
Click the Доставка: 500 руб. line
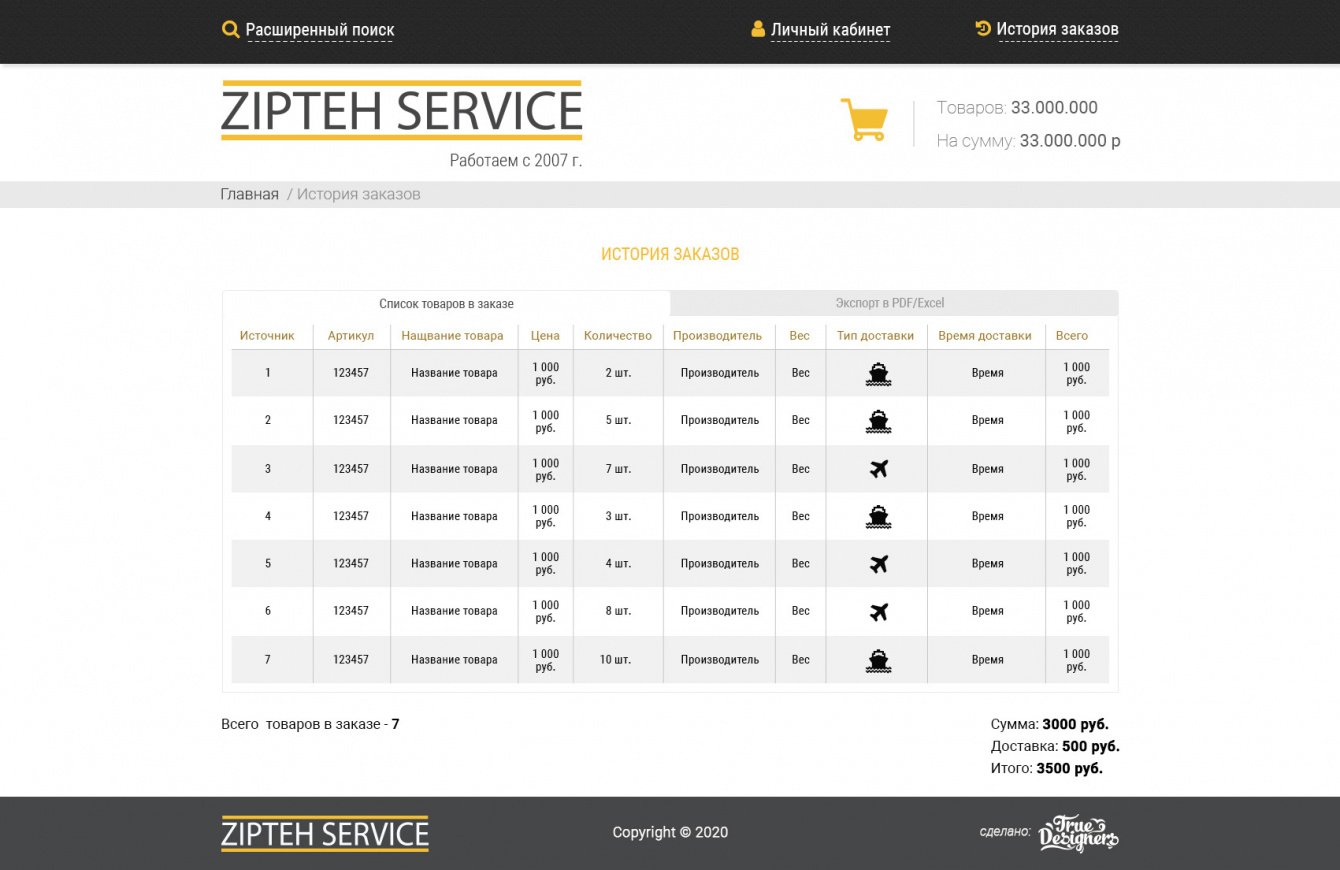1055,746
